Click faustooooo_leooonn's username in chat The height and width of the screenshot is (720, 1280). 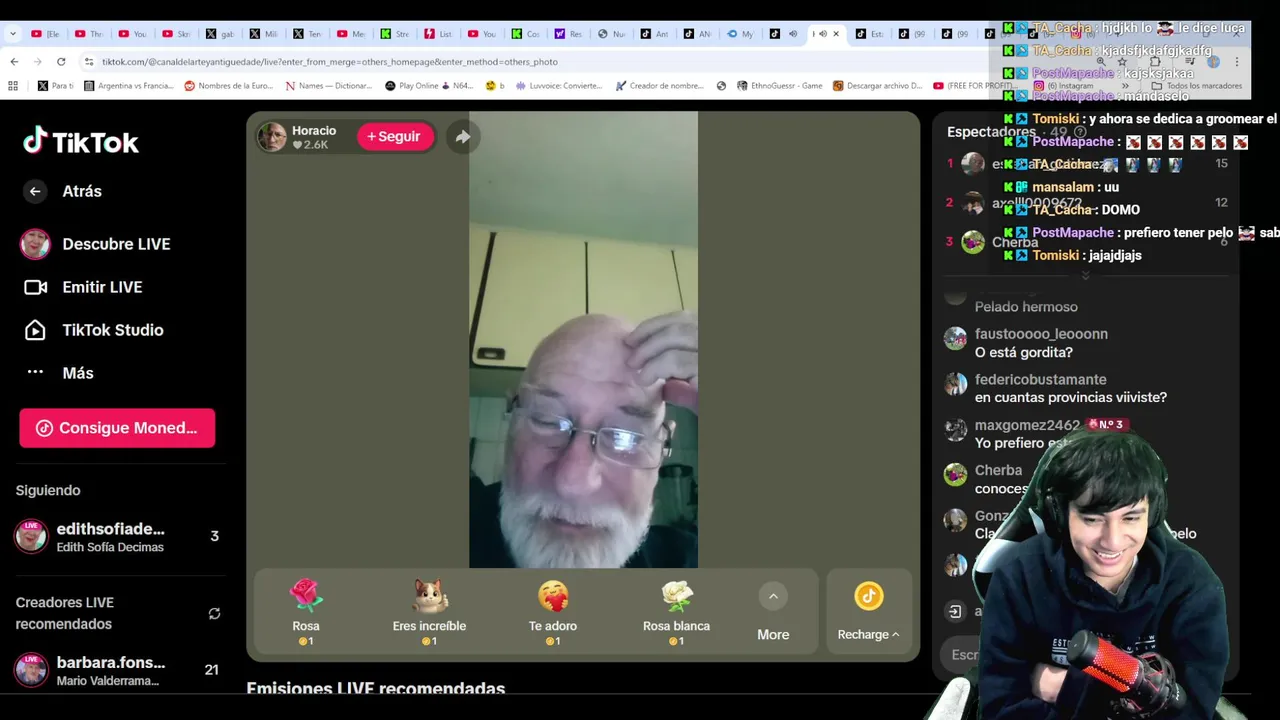1041,334
